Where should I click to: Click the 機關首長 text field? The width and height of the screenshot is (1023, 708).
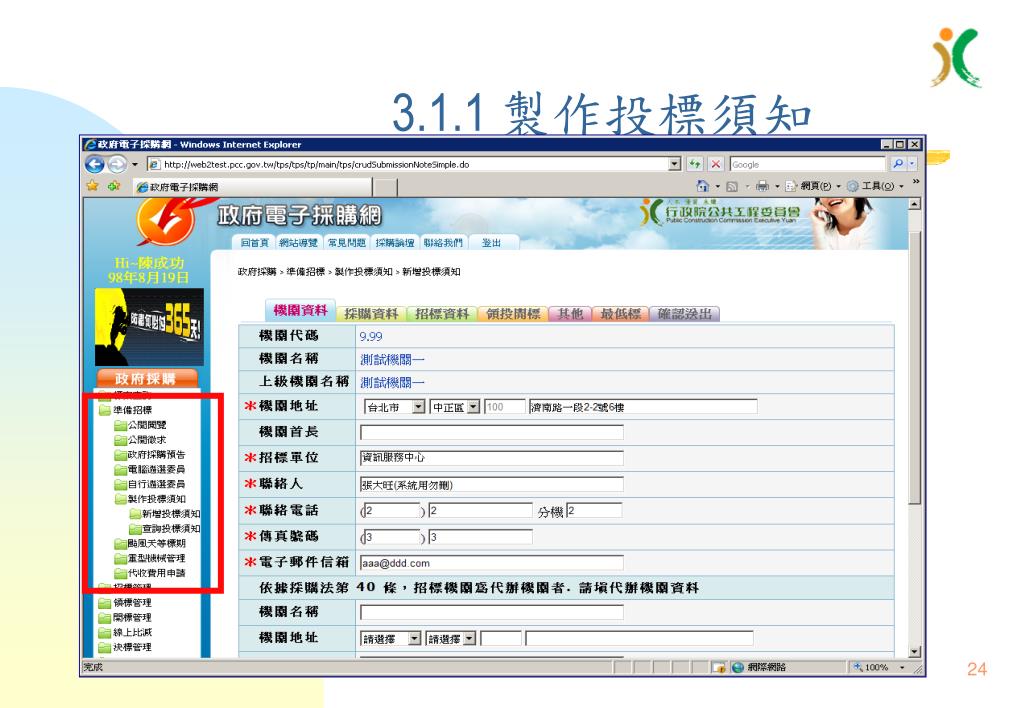click(491, 432)
